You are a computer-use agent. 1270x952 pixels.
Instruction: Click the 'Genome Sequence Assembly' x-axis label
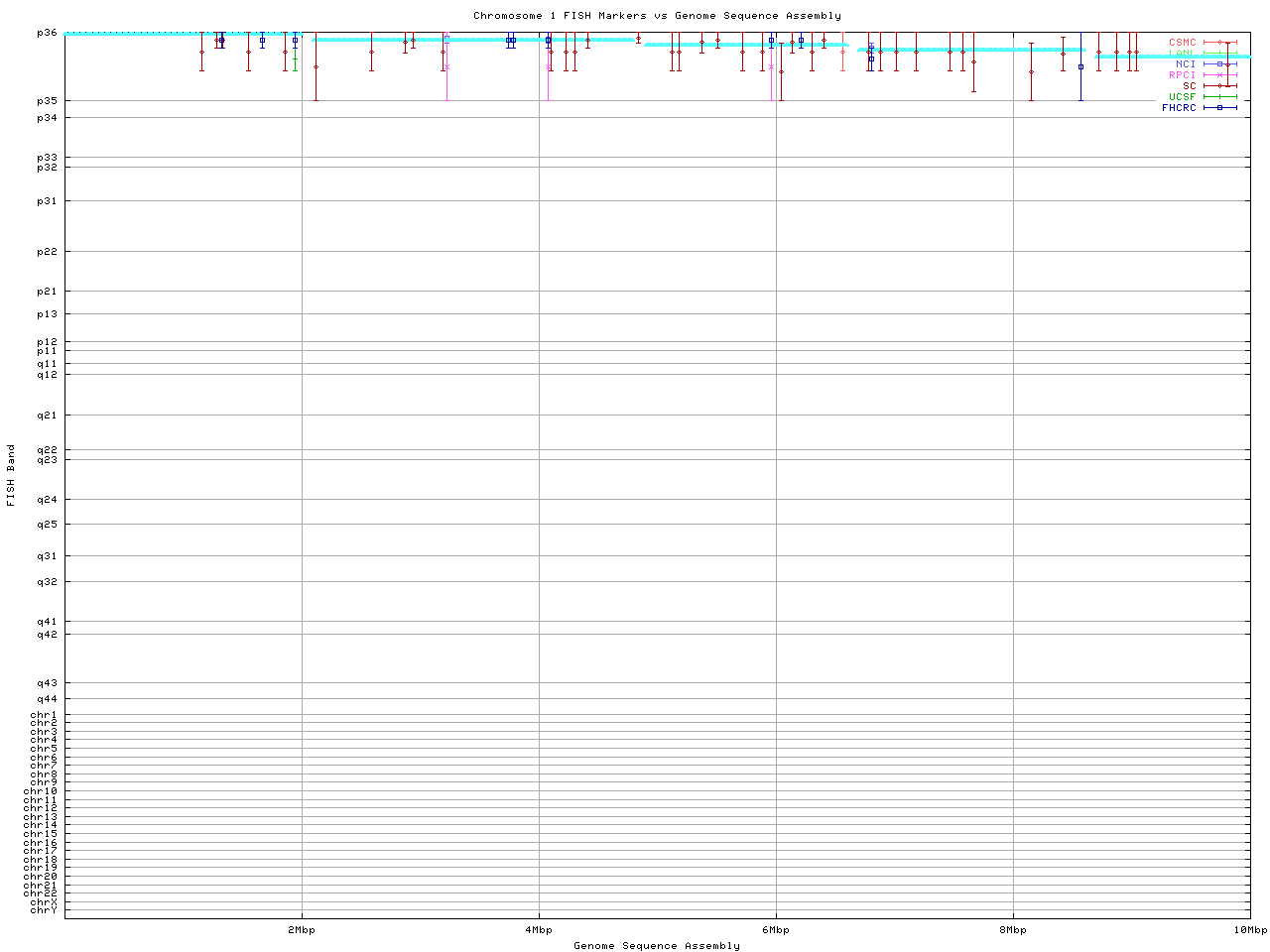(x=657, y=946)
